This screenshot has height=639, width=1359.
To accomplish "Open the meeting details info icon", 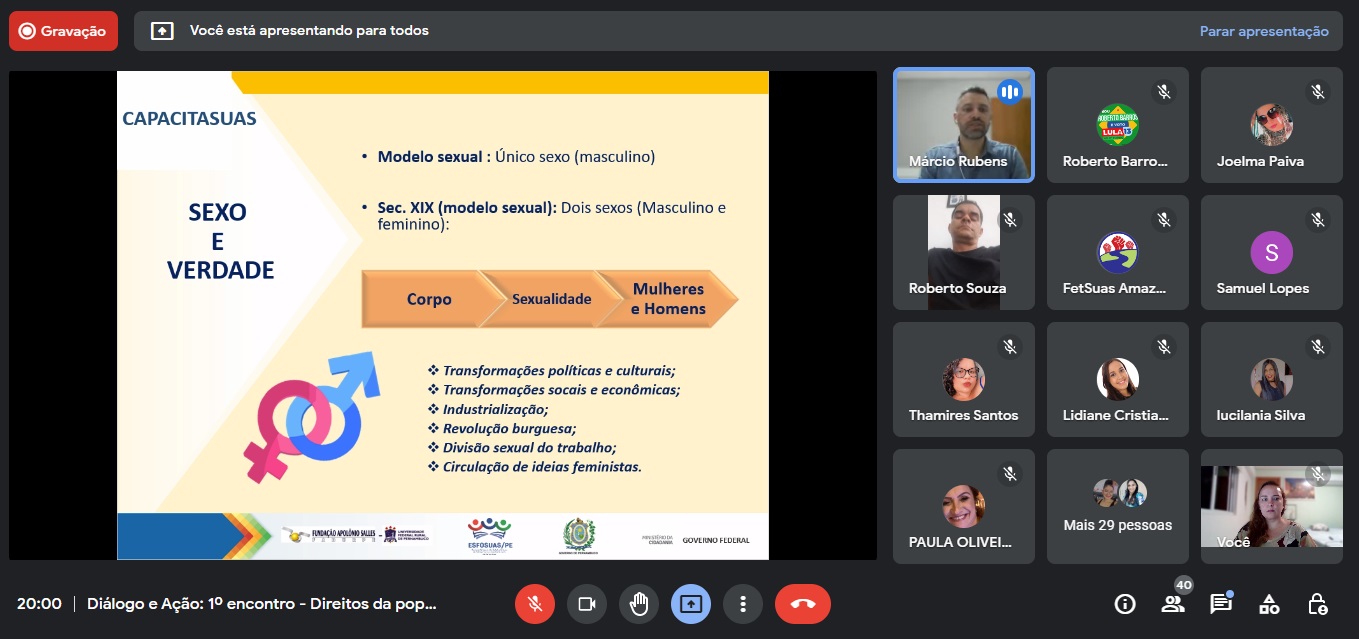I will point(1125,604).
